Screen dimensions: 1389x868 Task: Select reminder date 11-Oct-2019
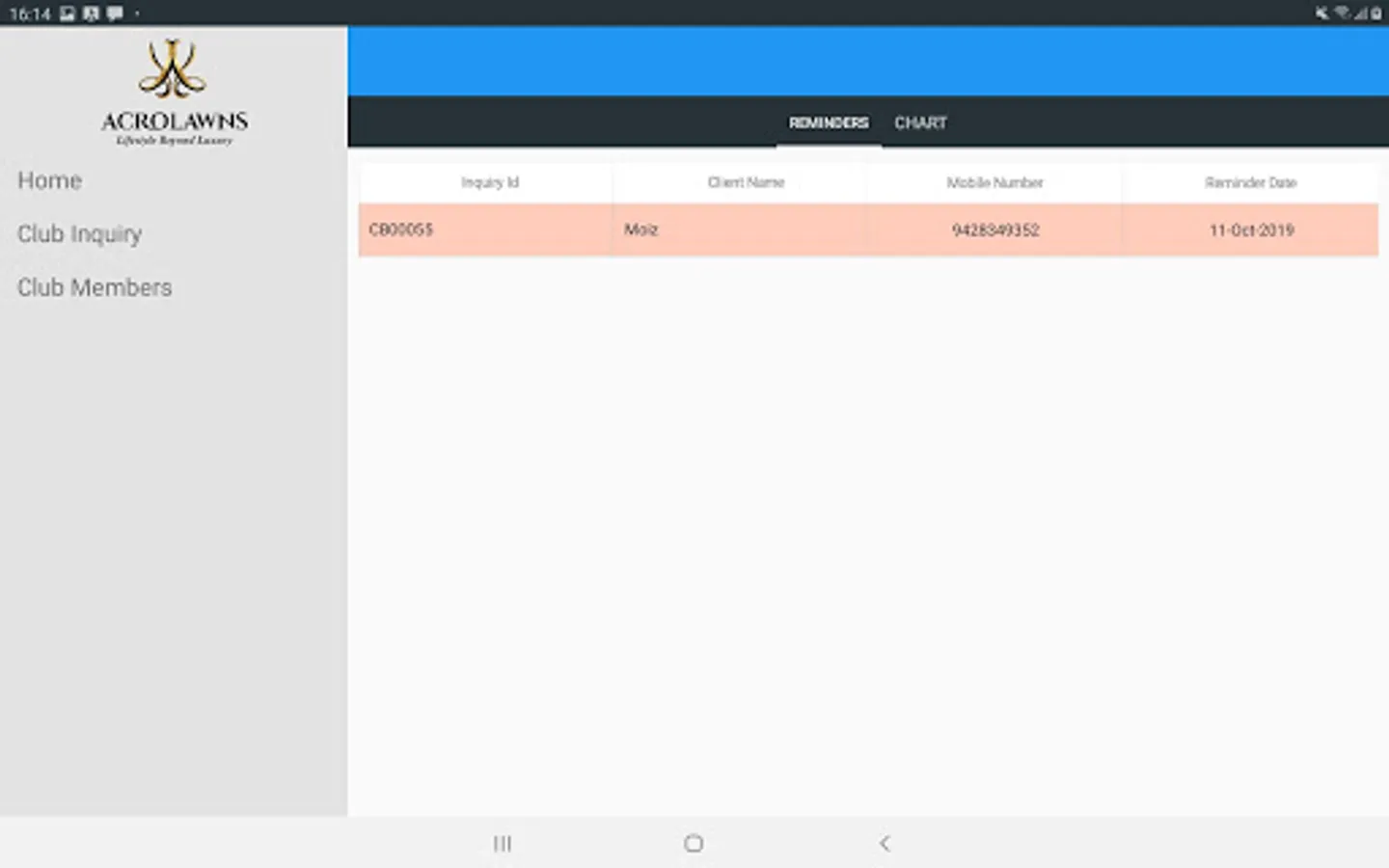(1251, 230)
